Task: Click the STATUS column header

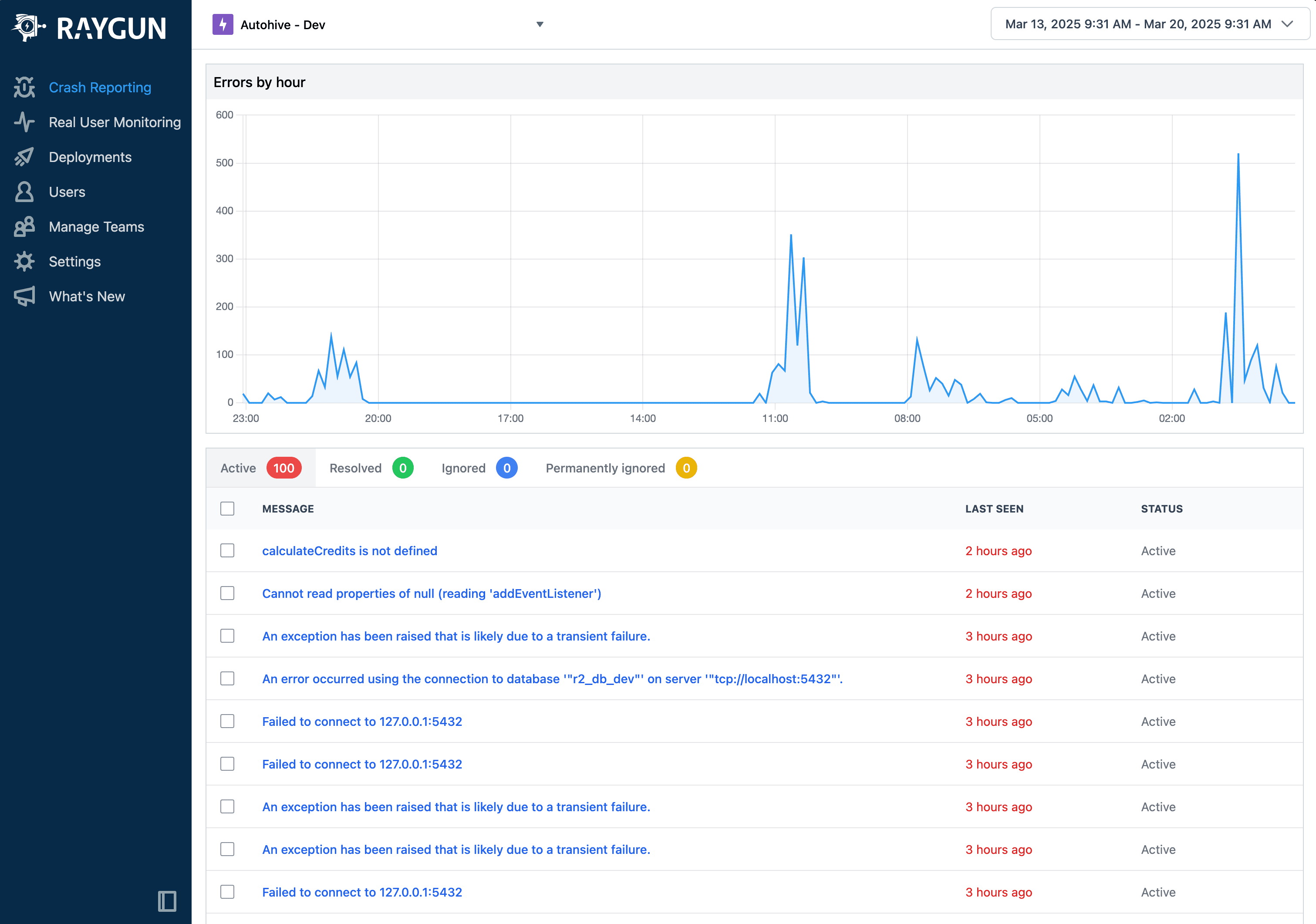Action: coord(1162,509)
